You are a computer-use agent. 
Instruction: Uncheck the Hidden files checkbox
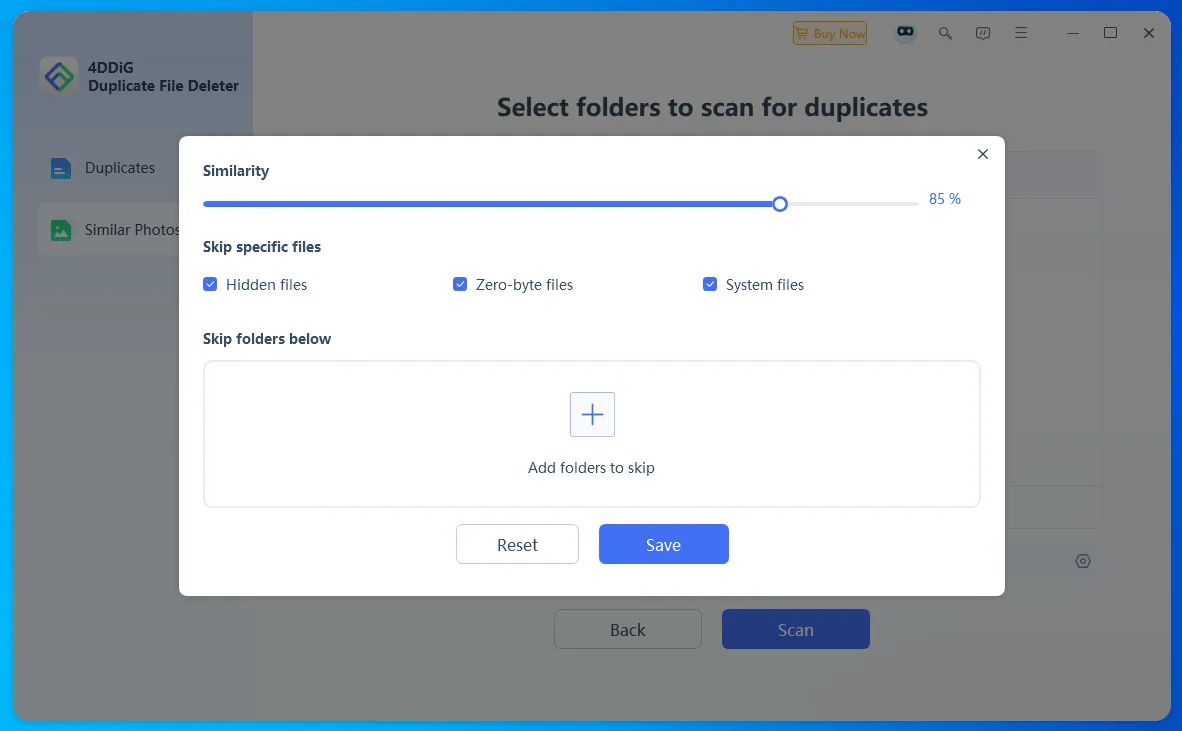[x=210, y=285]
